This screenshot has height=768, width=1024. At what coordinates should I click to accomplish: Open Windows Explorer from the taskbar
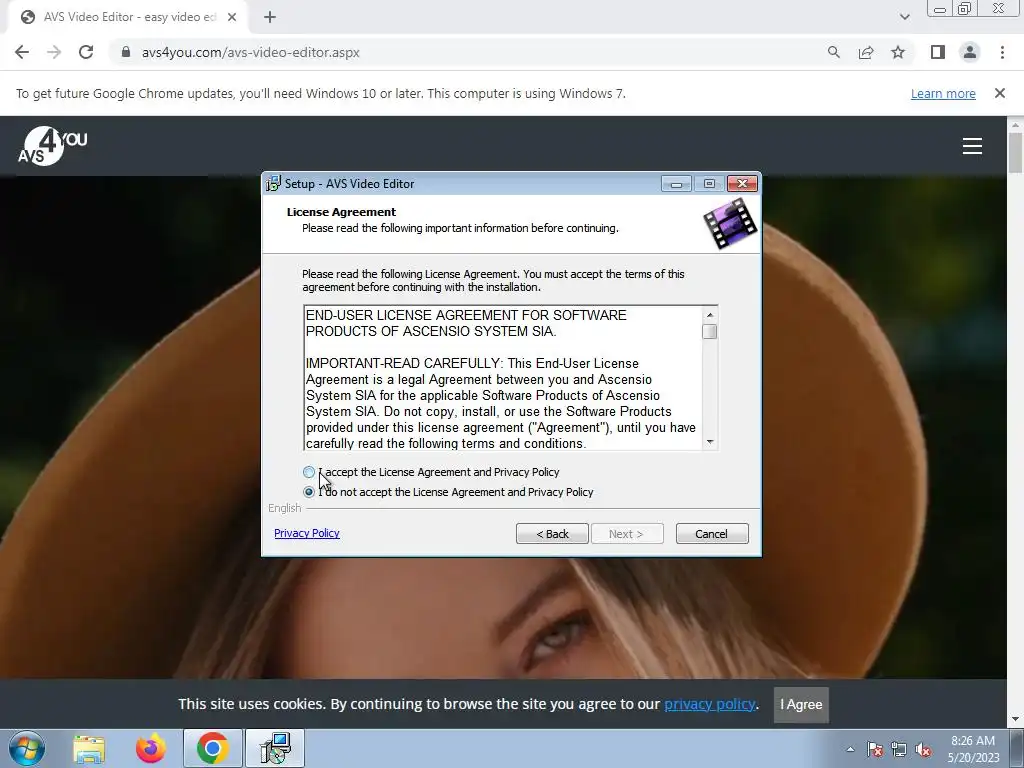(89, 748)
